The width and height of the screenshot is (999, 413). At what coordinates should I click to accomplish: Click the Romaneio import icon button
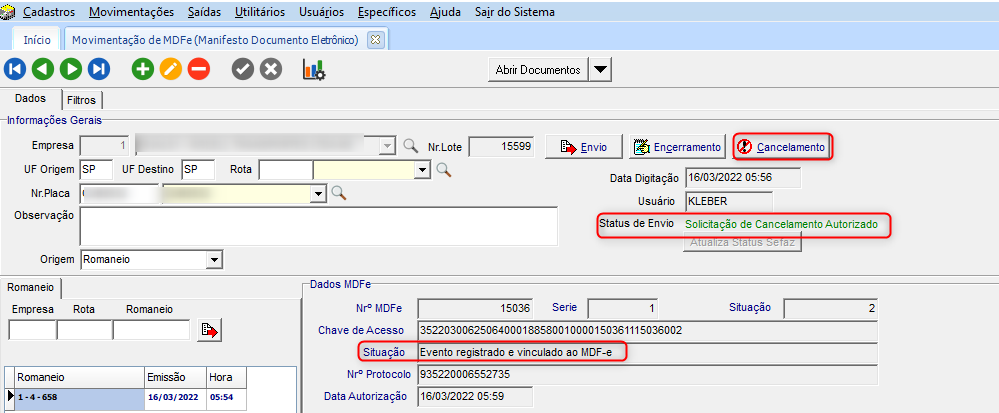[209, 330]
